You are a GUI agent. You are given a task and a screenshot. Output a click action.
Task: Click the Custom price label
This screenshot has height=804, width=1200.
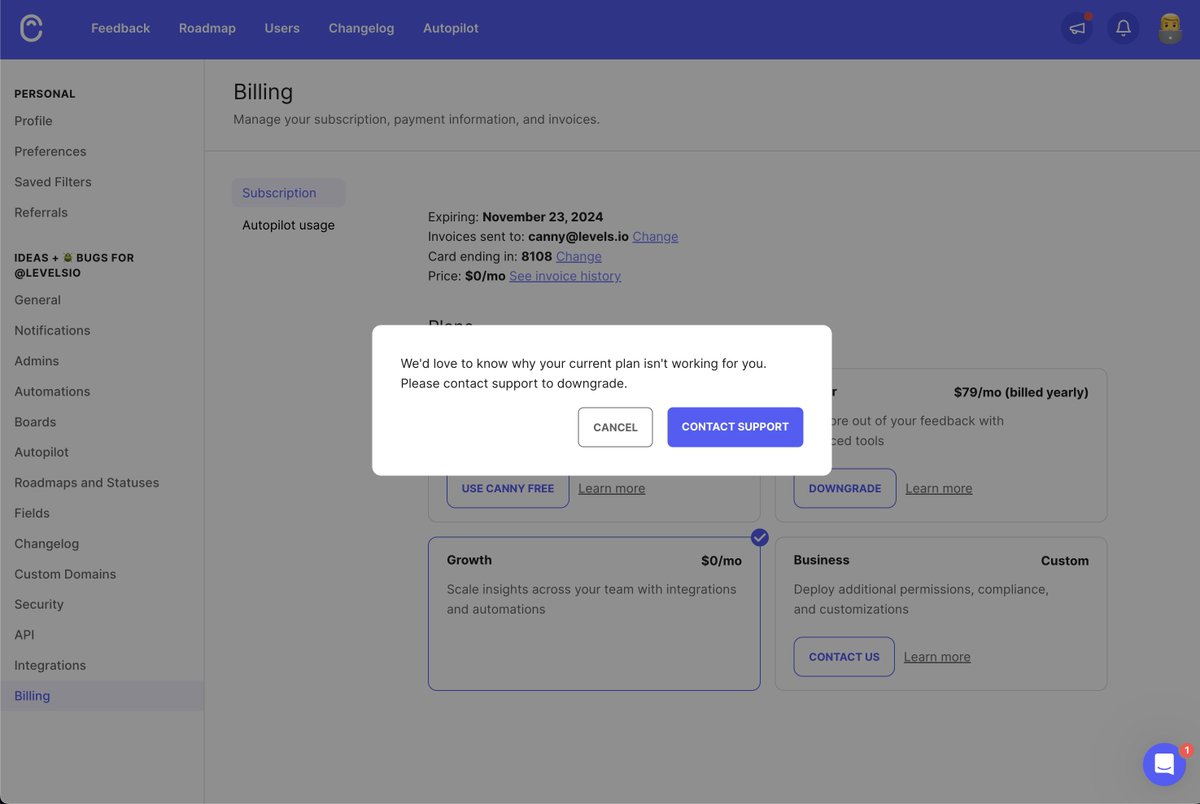click(x=1065, y=561)
